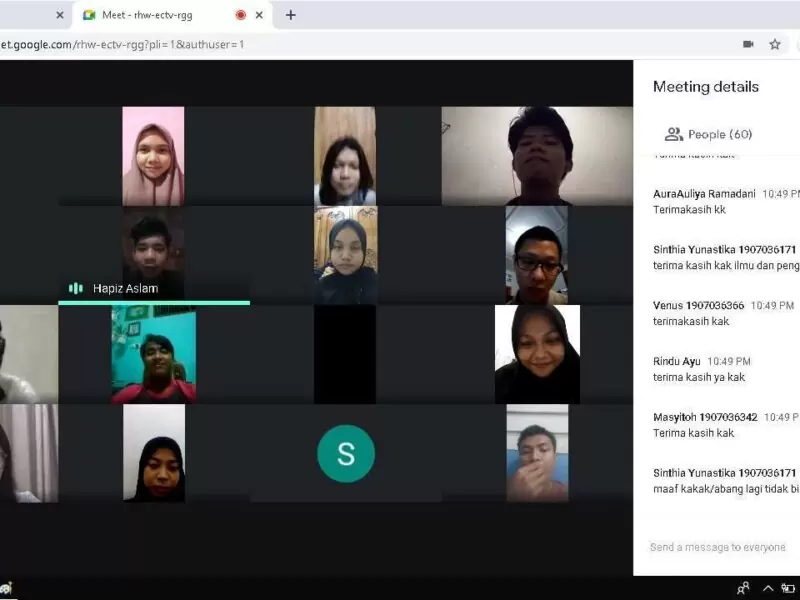Click Rindu Ayu's chat message
Image resolution: width=800 pixels, height=600 pixels.
tap(699, 377)
